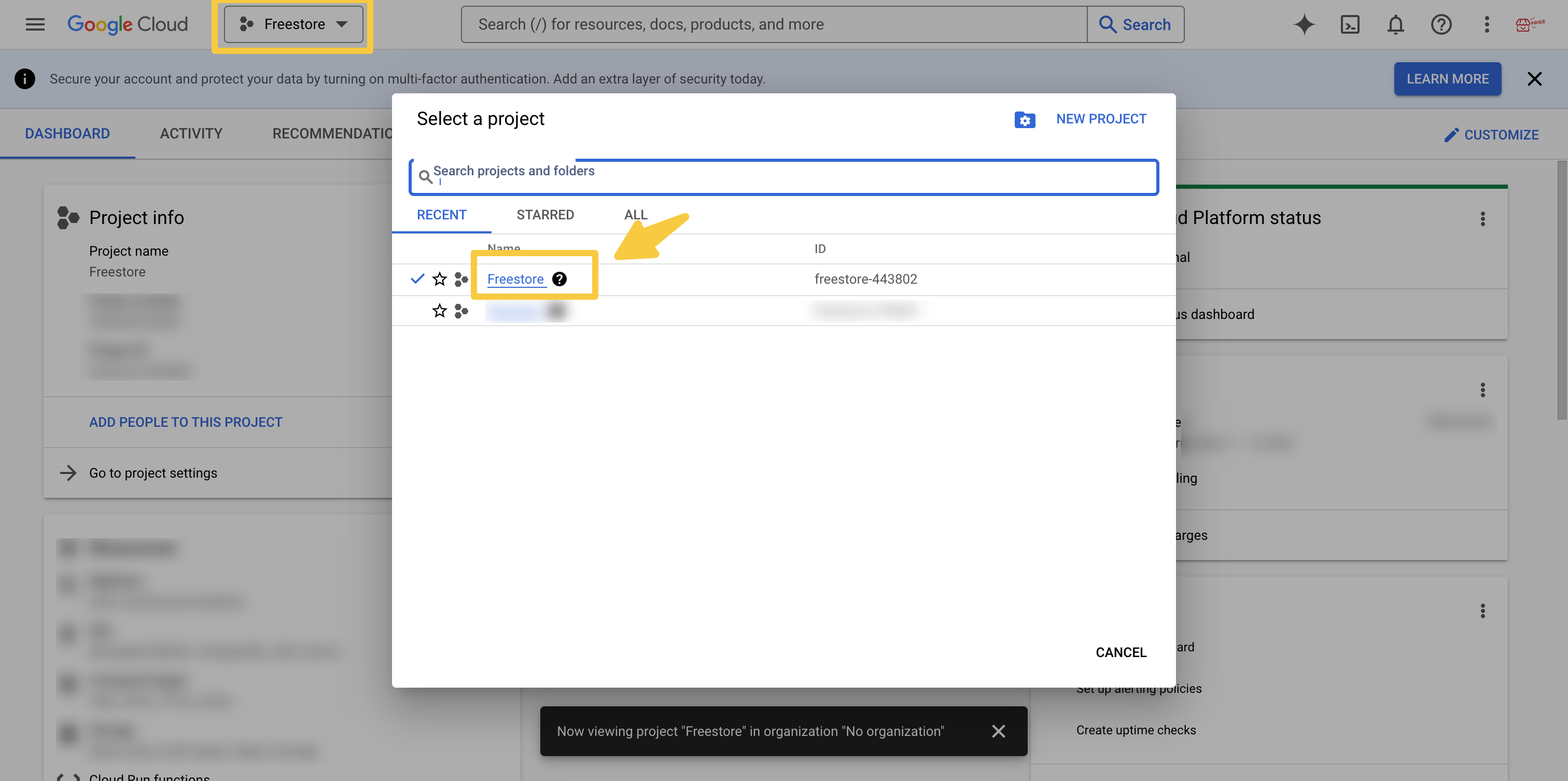Screen dimensions: 1568x781
Task: Open the Freestore project picker dropdown
Action: click(x=293, y=24)
